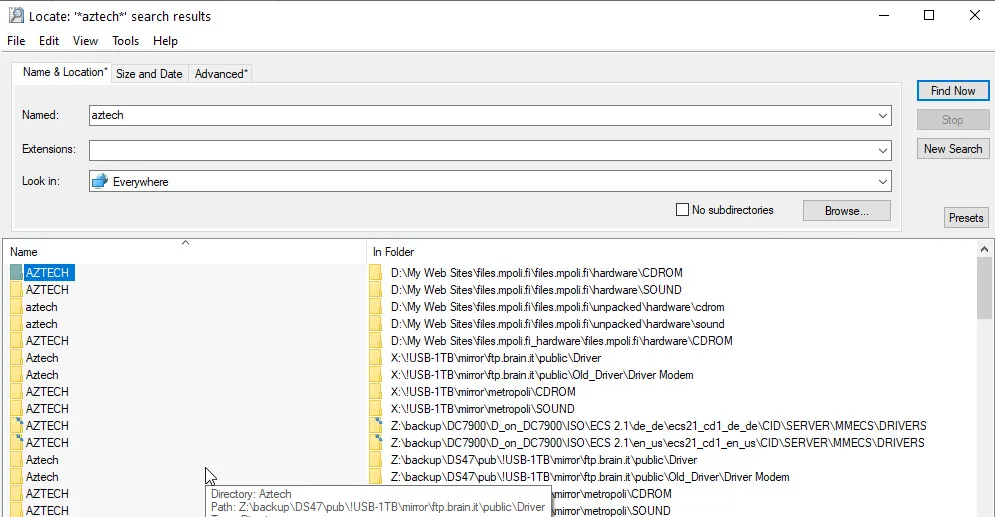Click folder icon next to Old_Driver\Driver Modem path

[376, 375]
